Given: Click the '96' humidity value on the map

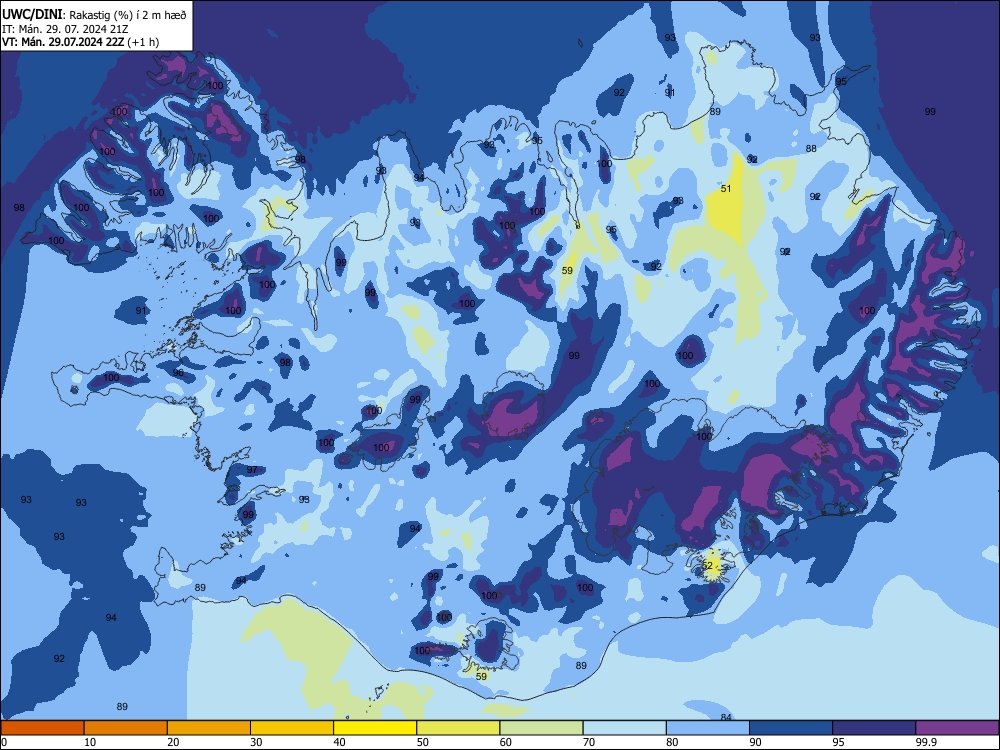Looking at the screenshot, I should pos(178,372).
